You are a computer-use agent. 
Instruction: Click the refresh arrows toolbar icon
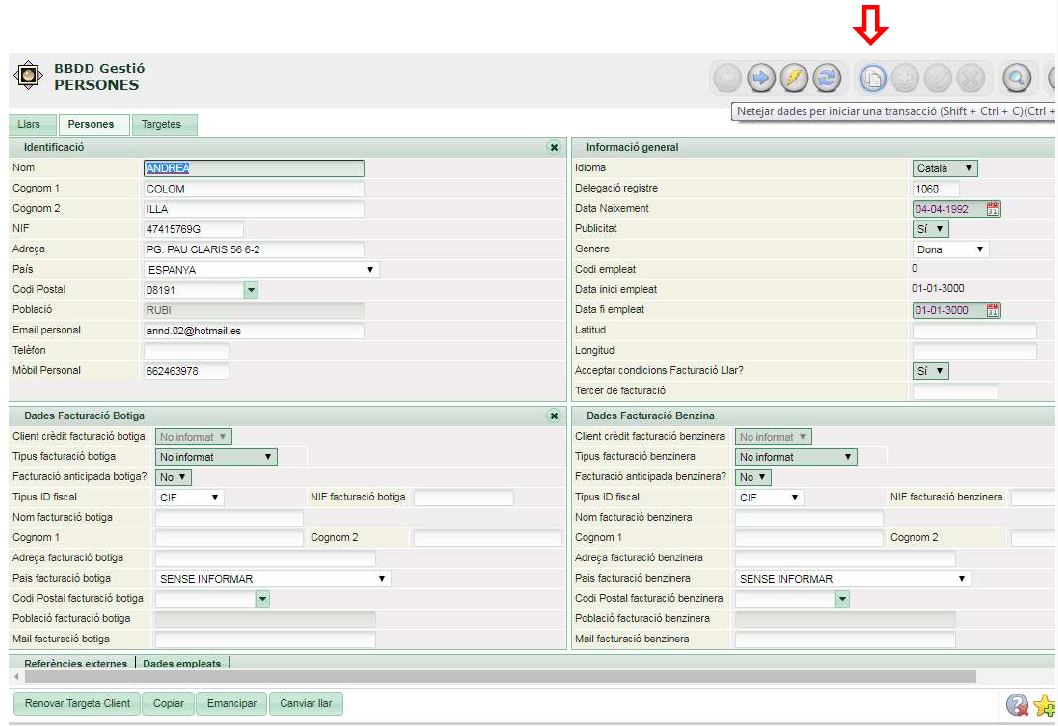[x=826, y=77]
